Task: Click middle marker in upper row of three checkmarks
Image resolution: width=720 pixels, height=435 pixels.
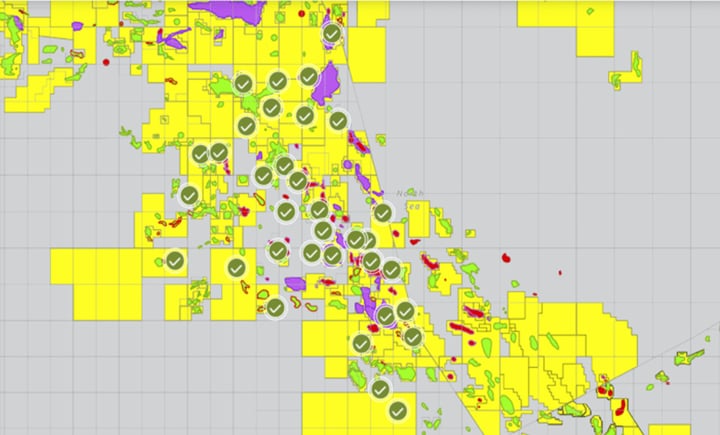Action: 278,81
